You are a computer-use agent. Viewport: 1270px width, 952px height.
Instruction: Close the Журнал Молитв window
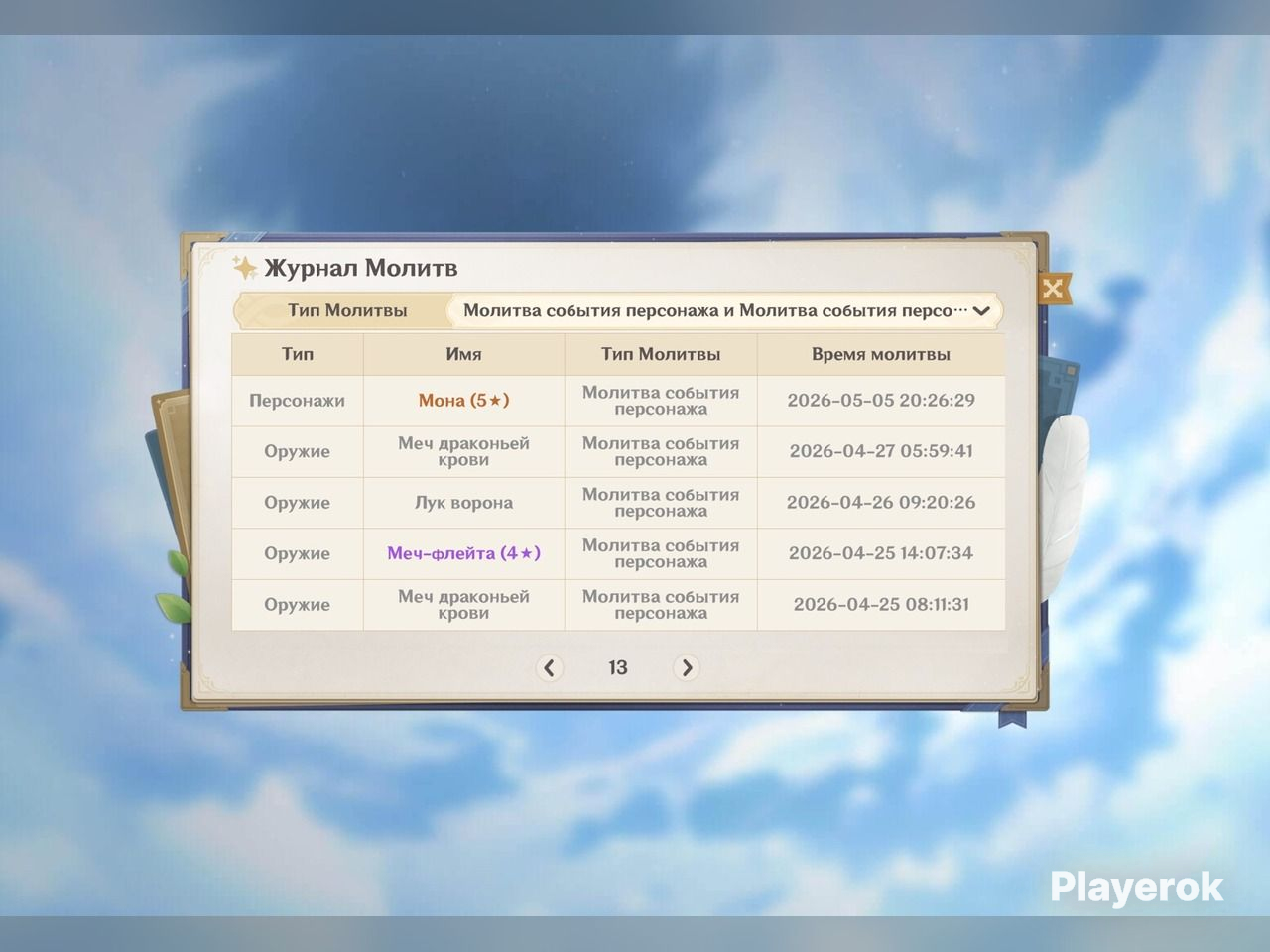point(1053,289)
